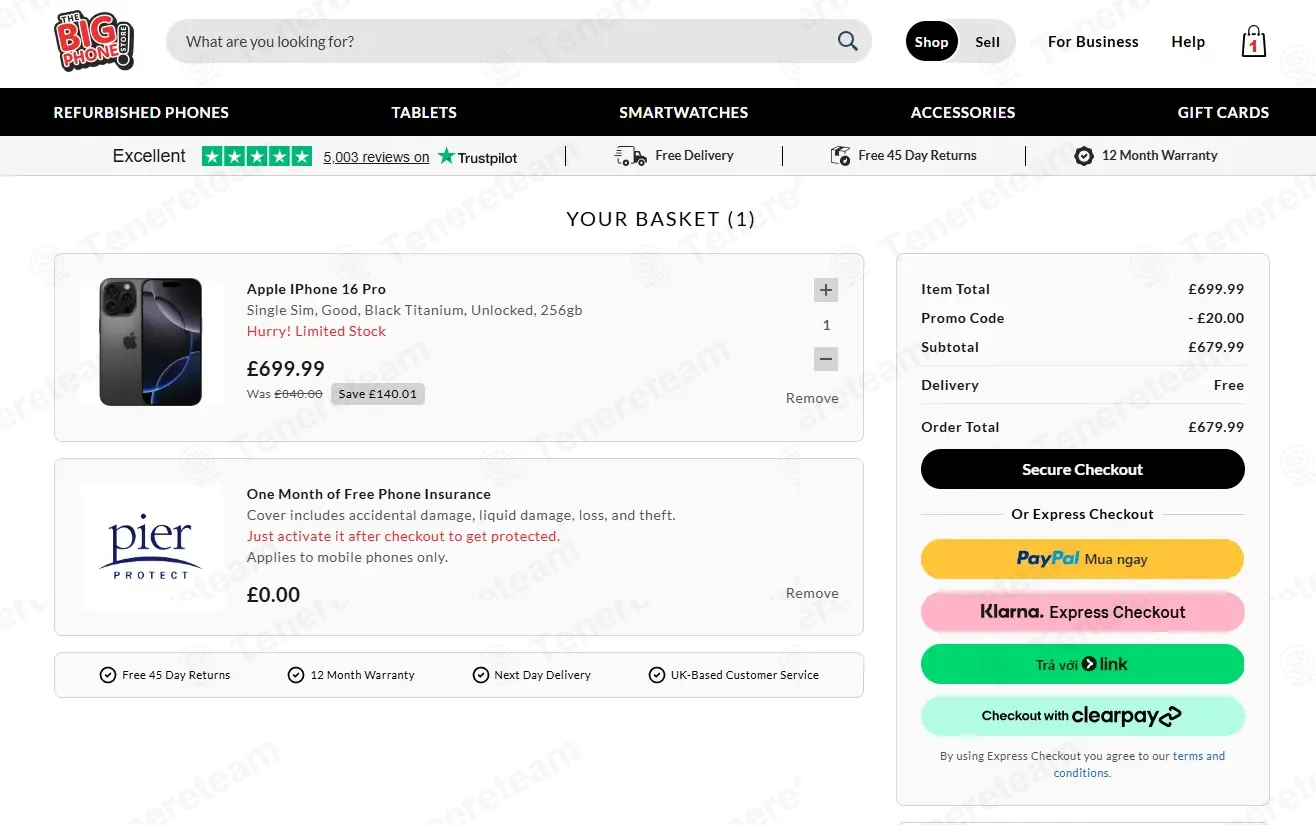
Task: Click the Trustpilot five-star rating
Action: click(257, 156)
